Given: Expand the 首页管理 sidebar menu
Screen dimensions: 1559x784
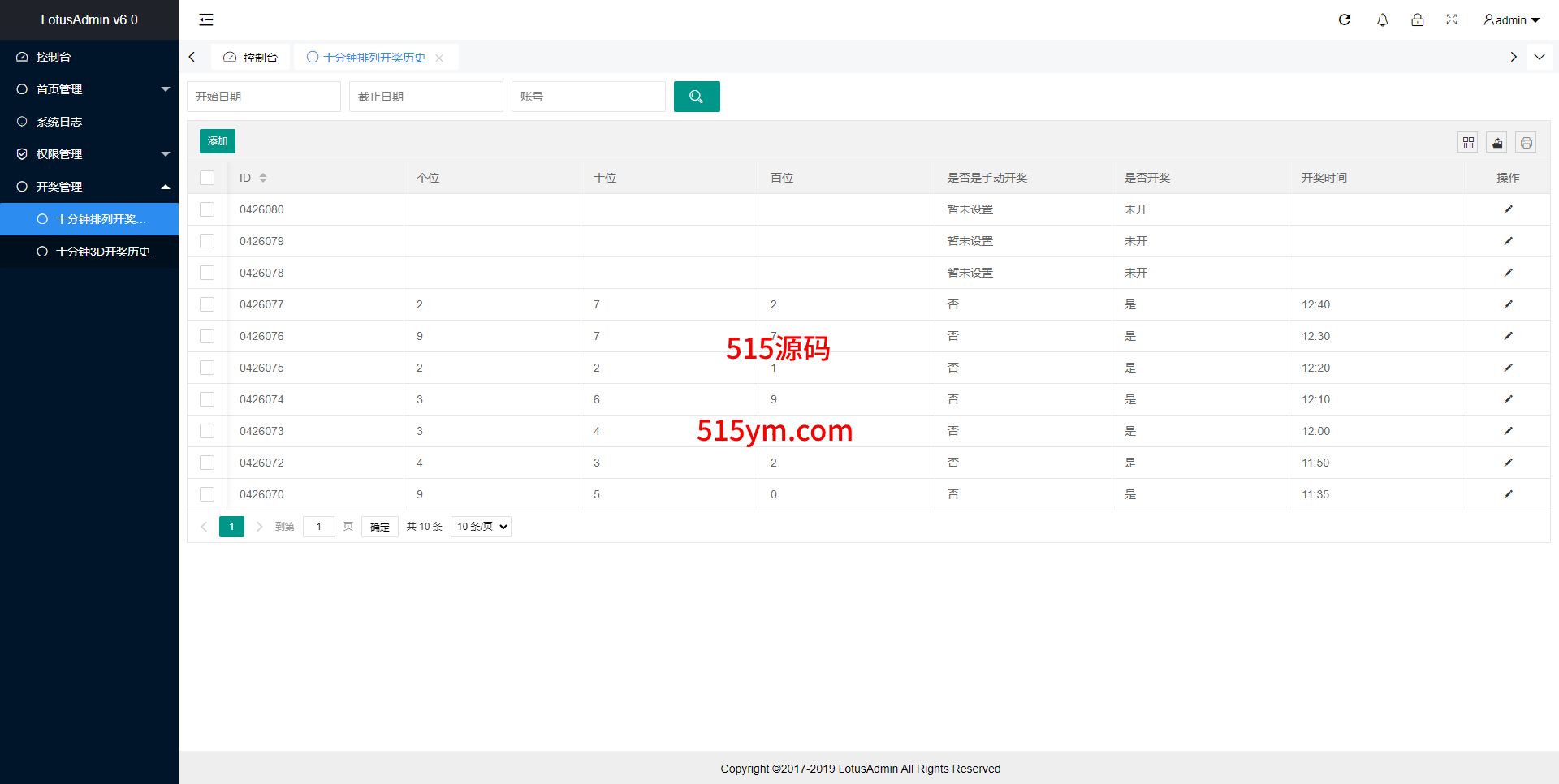Looking at the screenshot, I should click(89, 89).
